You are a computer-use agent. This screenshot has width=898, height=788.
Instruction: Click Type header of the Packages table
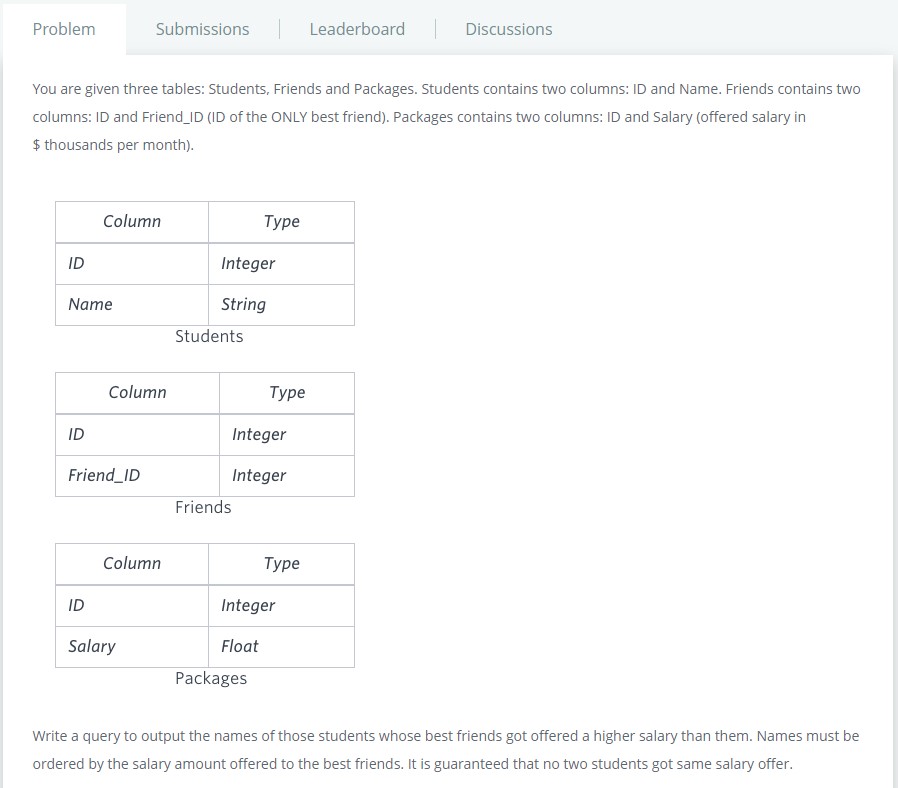(x=282, y=563)
